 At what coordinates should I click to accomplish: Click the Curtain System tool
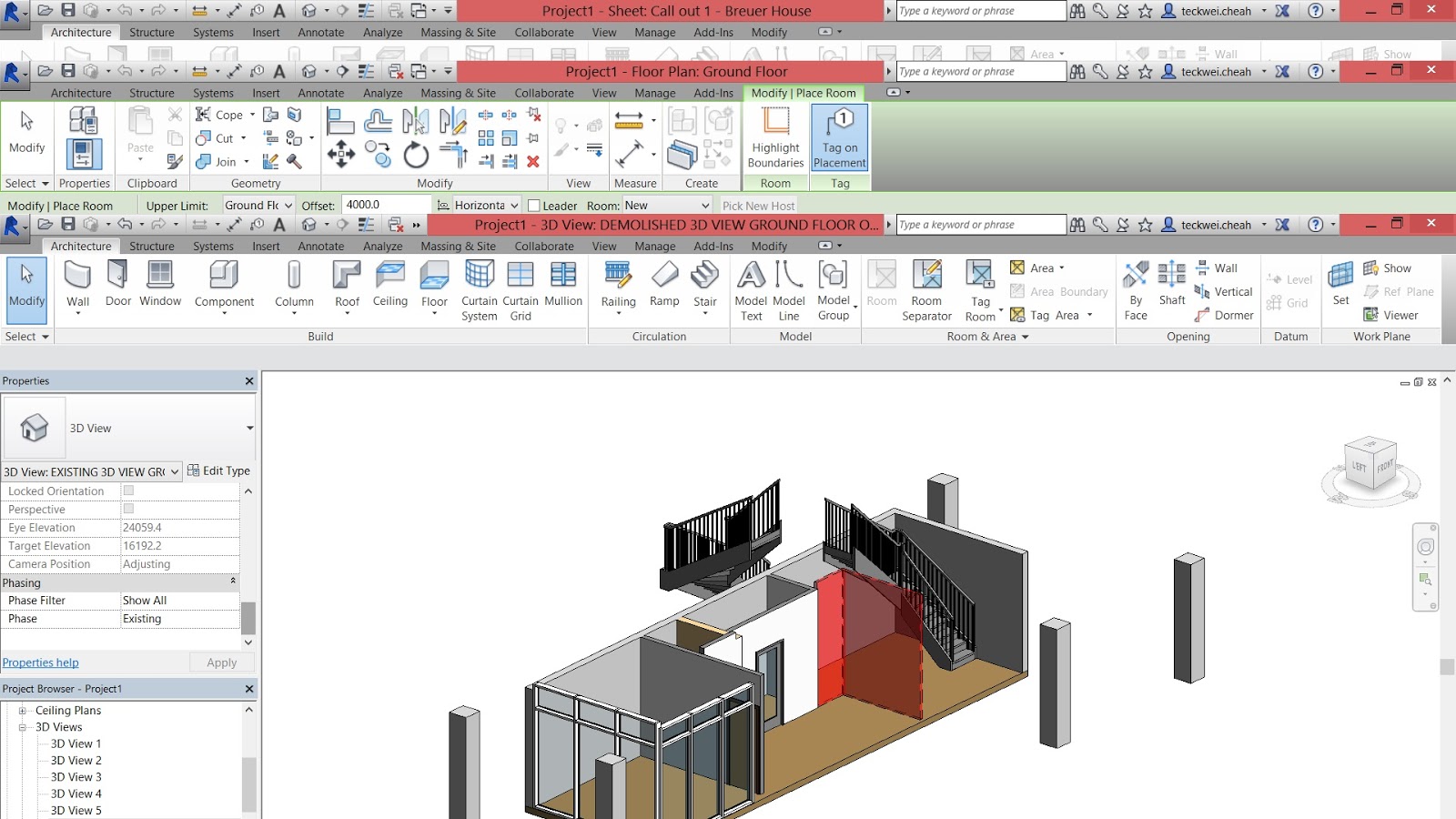coord(479,290)
